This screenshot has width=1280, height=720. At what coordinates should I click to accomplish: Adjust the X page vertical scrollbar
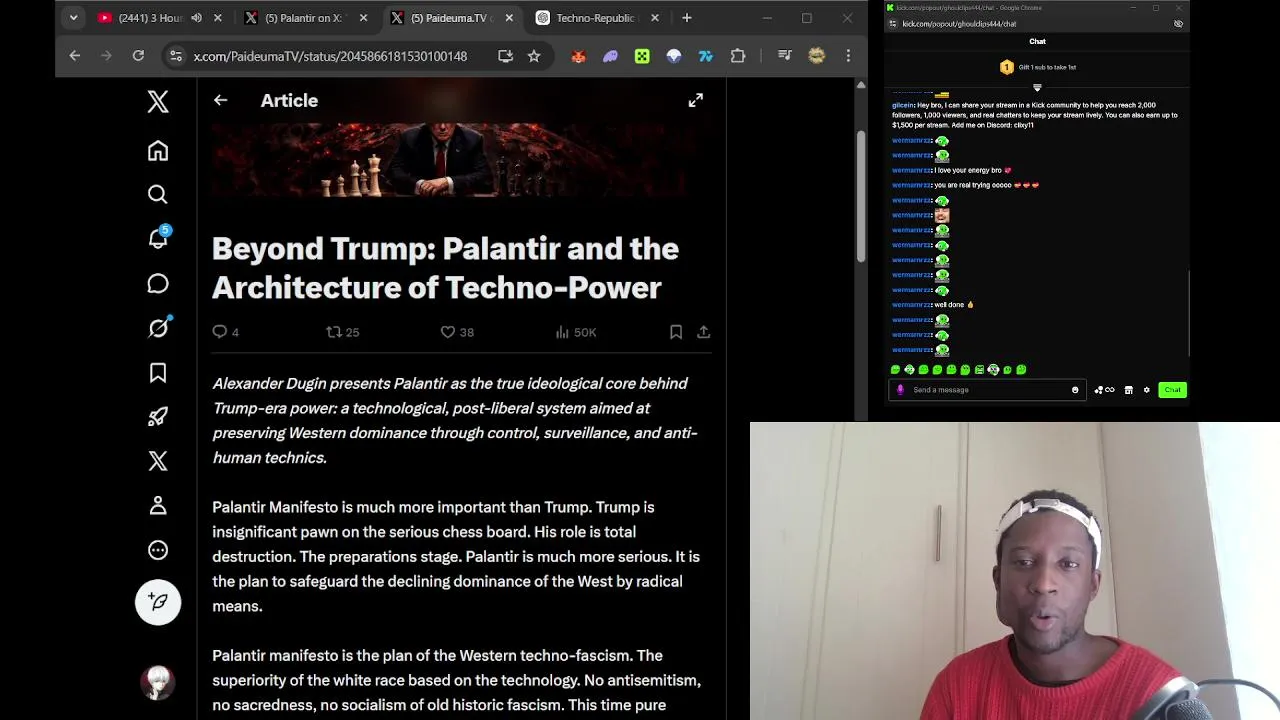(861, 195)
